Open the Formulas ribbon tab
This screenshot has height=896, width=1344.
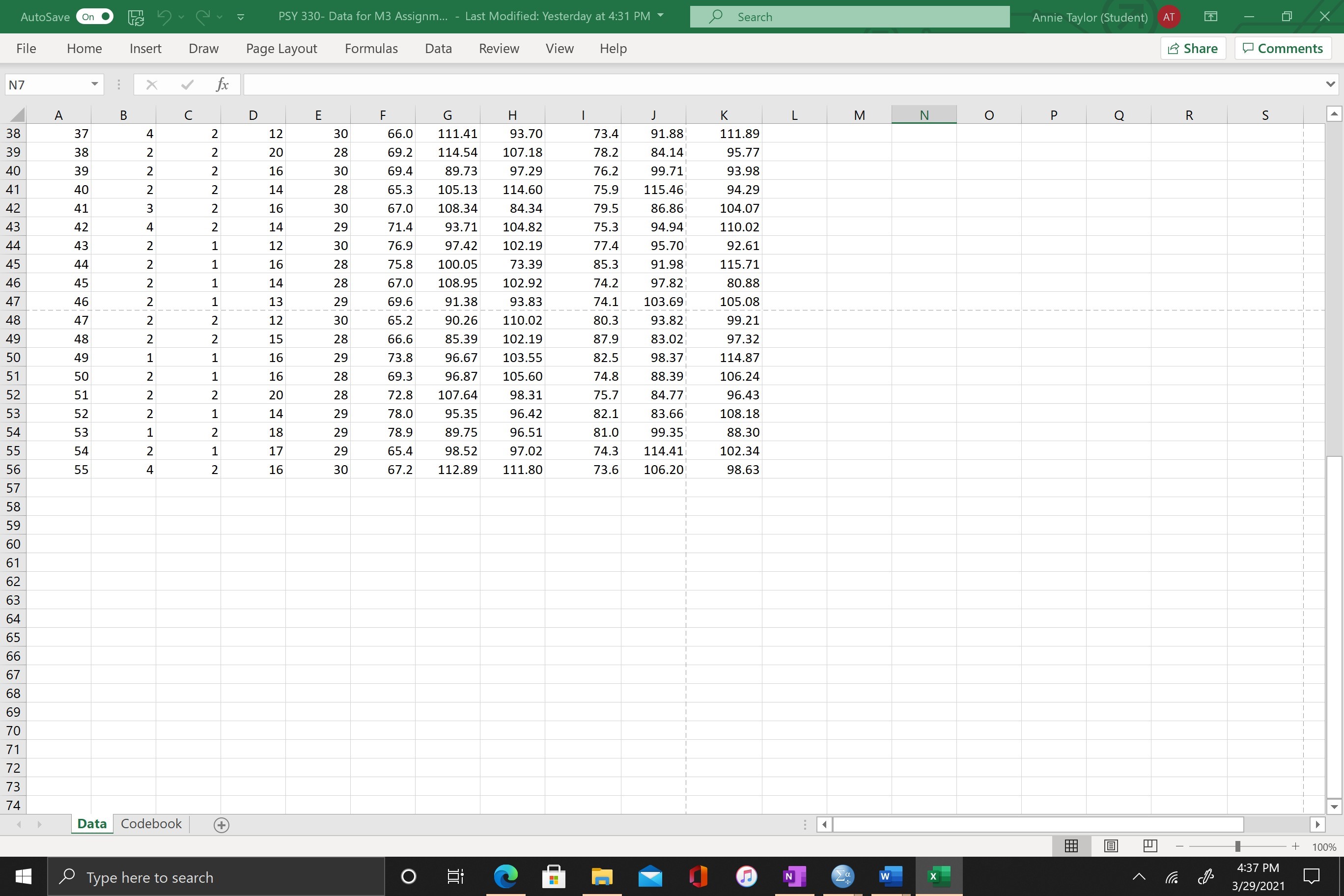click(371, 49)
